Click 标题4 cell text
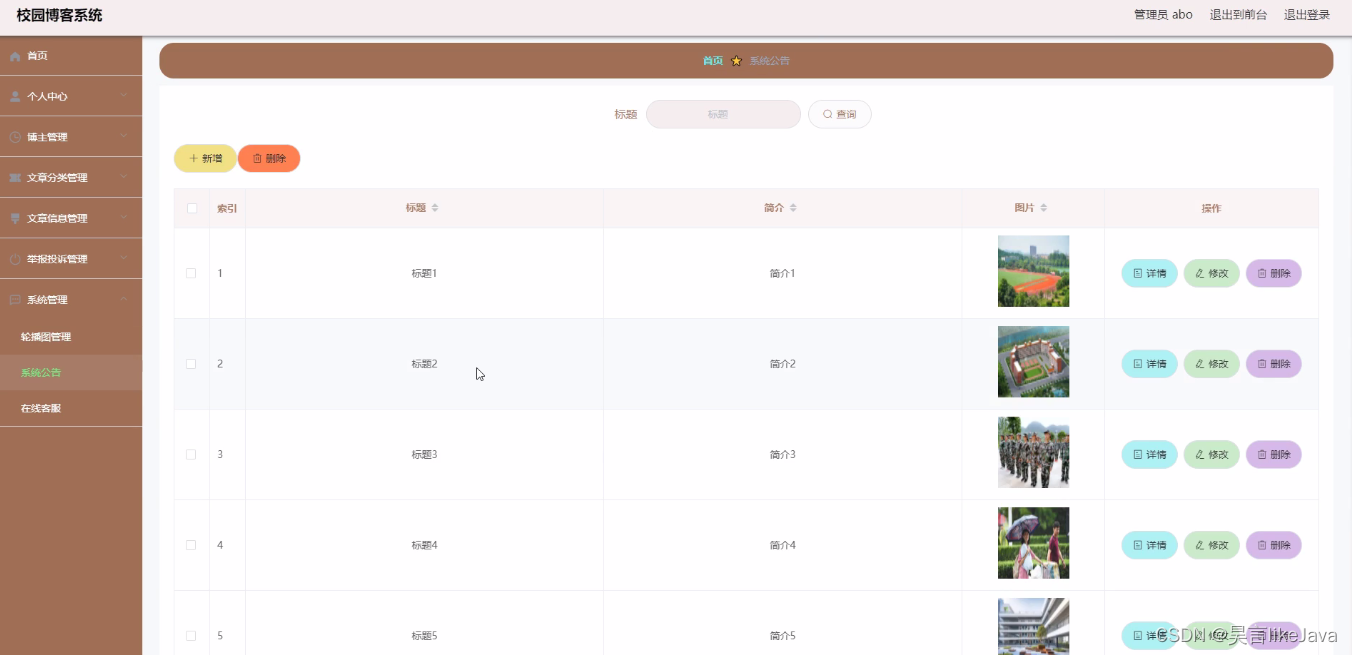Screen dimensions: 1352x655 (x=424, y=545)
